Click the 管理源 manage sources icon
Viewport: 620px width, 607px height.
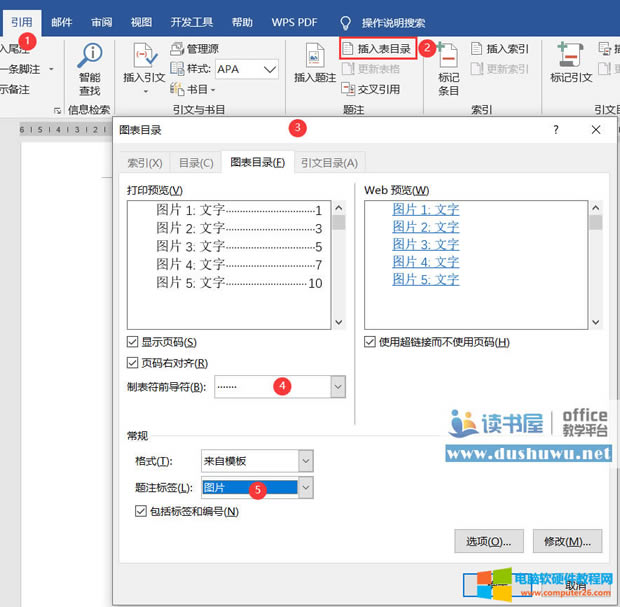point(178,48)
